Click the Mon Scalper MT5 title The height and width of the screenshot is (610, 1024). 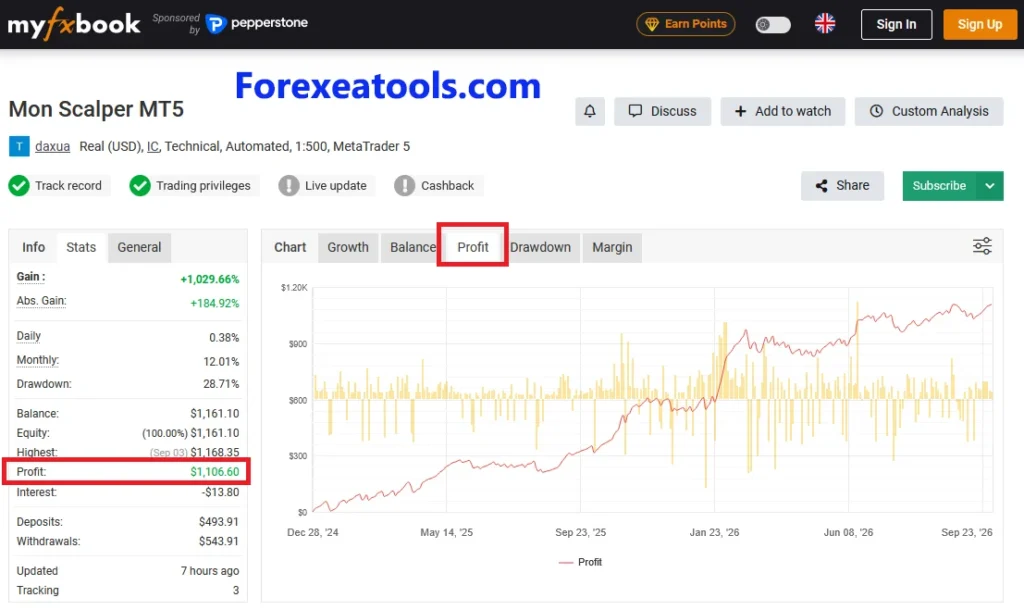pos(96,109)
